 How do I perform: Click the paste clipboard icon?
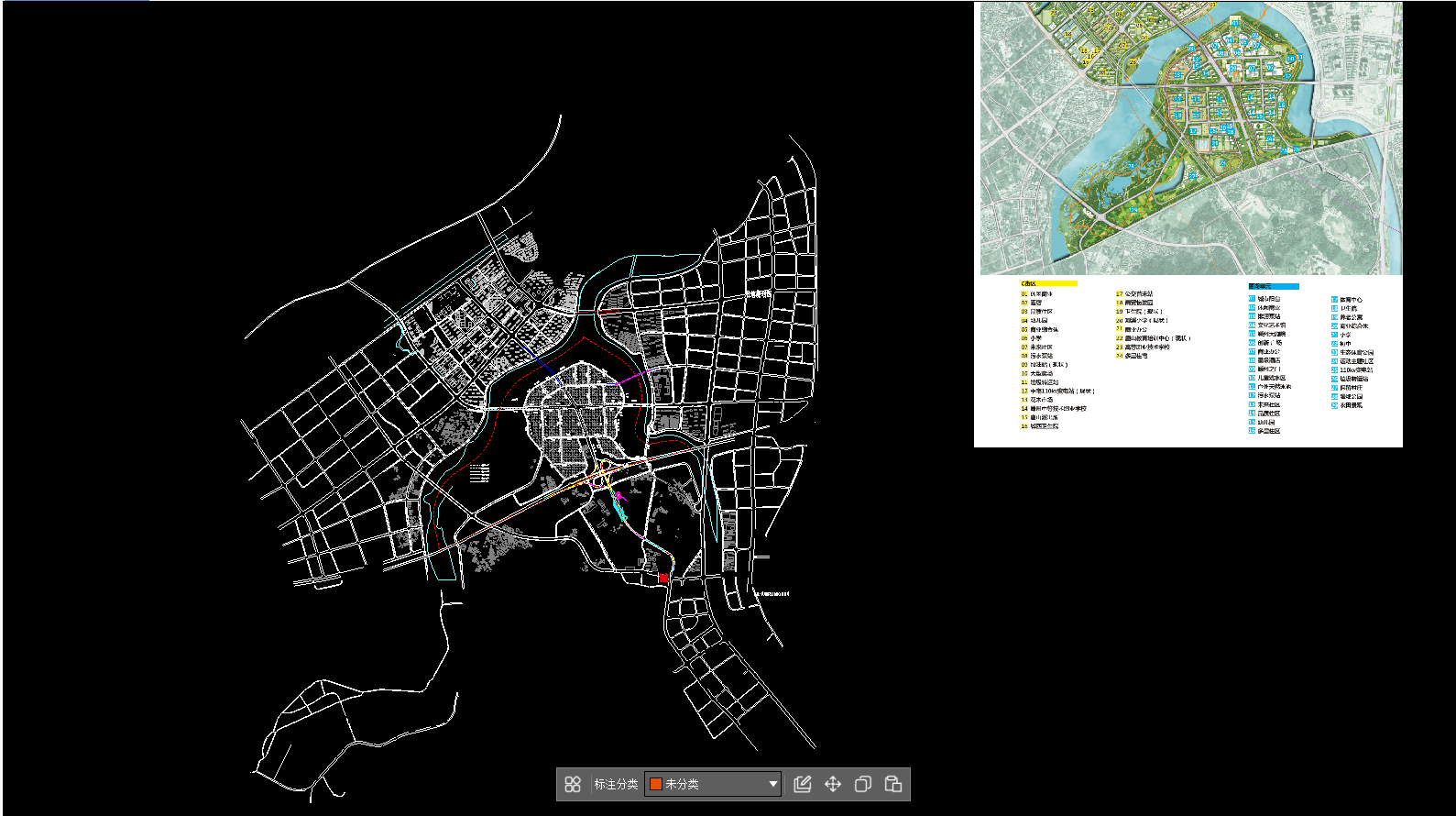tap(893, 784)
